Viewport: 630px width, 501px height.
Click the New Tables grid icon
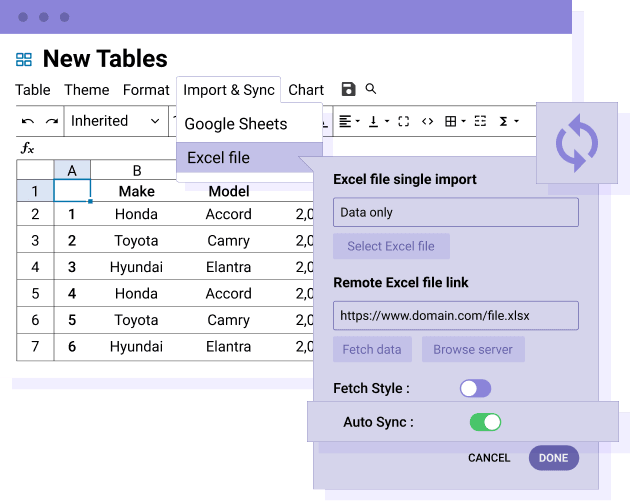pos(24,60)
